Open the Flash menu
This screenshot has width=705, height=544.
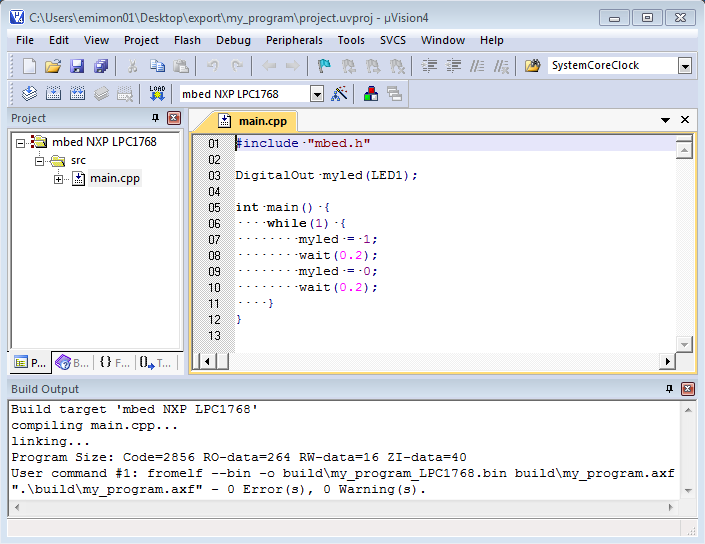(x=187, y=40)
